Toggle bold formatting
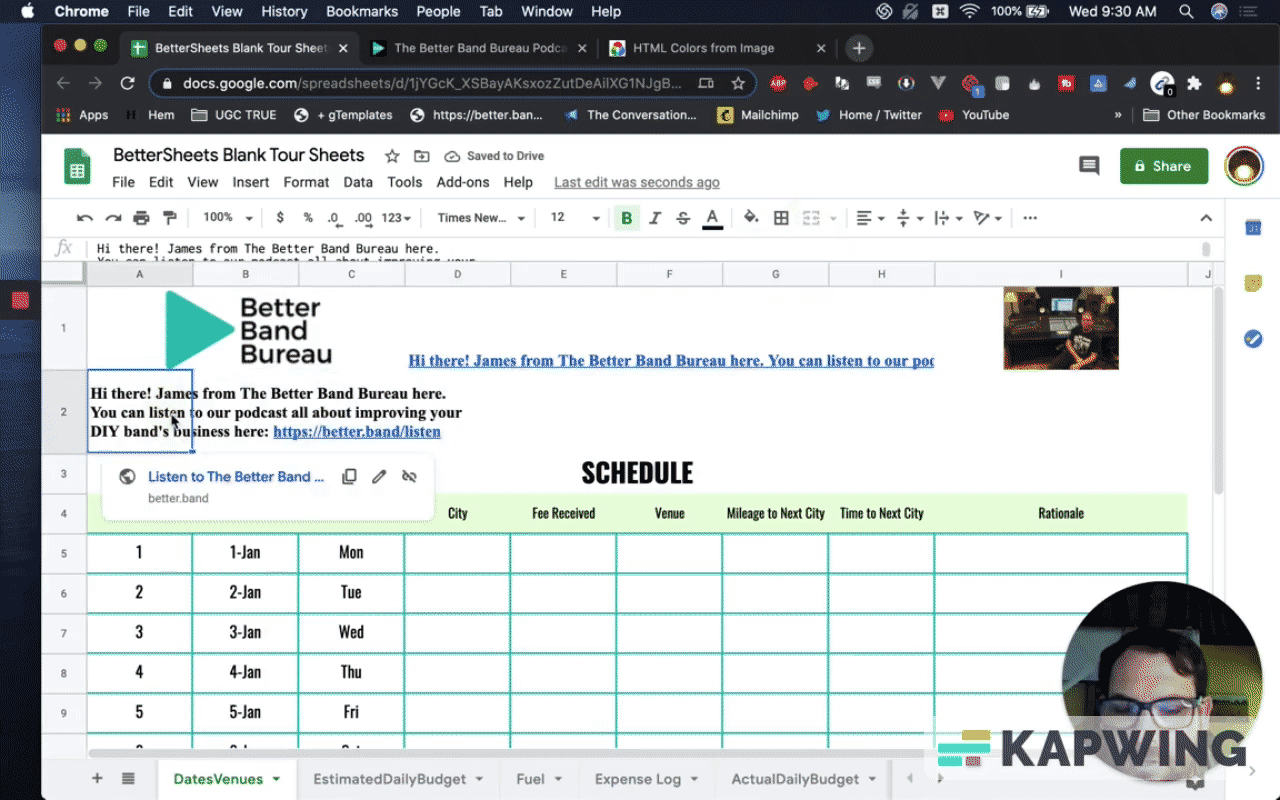 [x=627, y=218]
